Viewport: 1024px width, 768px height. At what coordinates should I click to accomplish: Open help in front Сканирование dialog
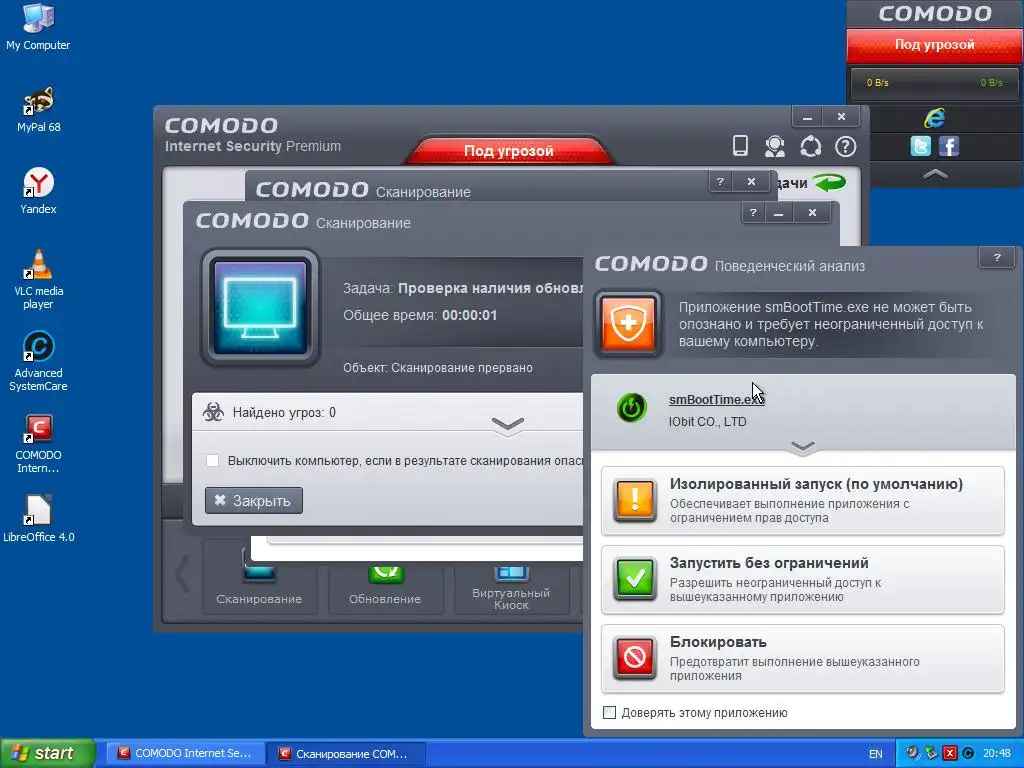click(x=754, y=212)
